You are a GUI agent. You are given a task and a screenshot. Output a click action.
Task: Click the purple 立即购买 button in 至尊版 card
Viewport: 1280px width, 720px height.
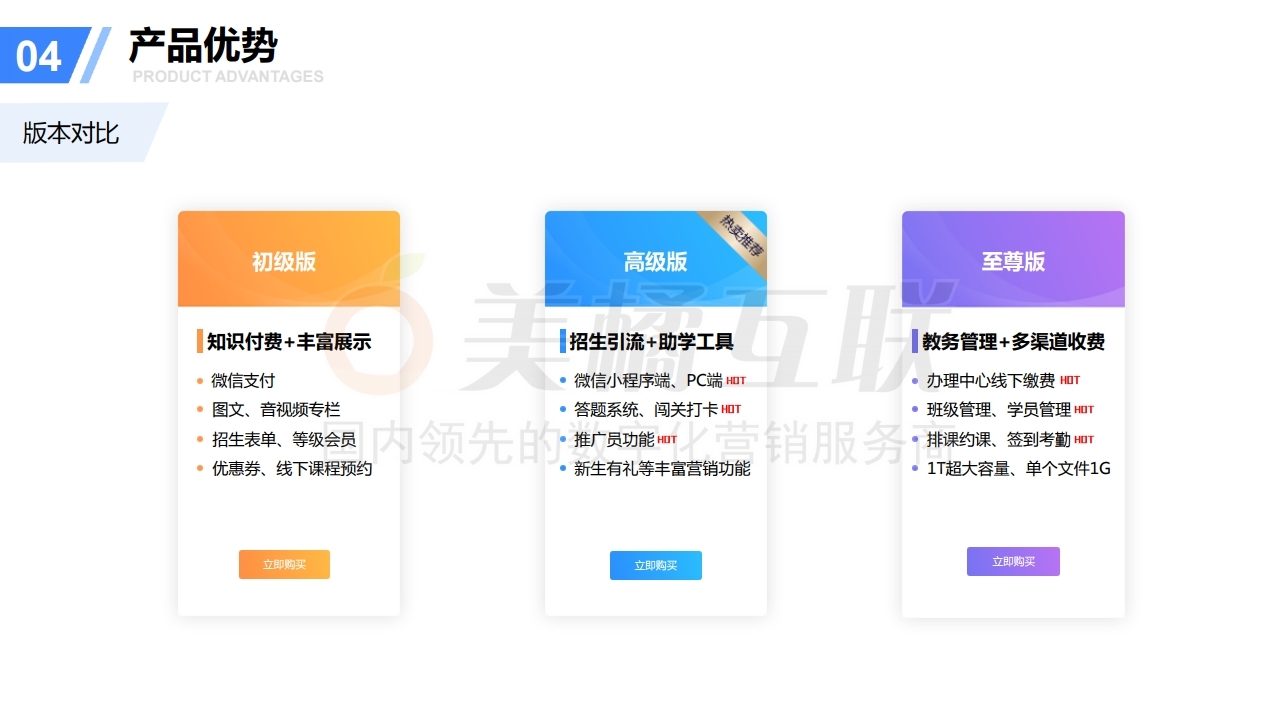click(x=1013, y=561)
